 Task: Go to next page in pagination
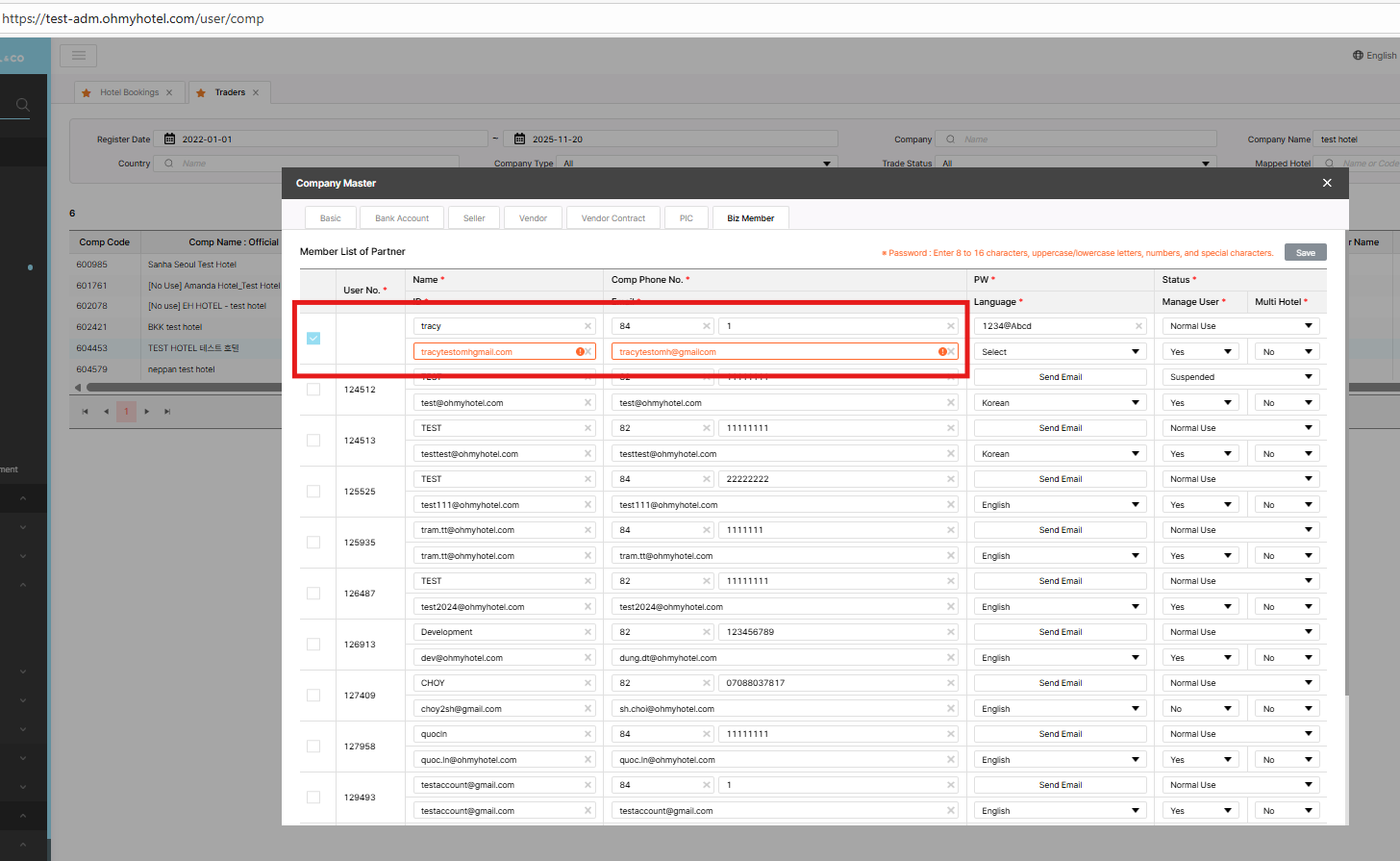click(147, 412)
